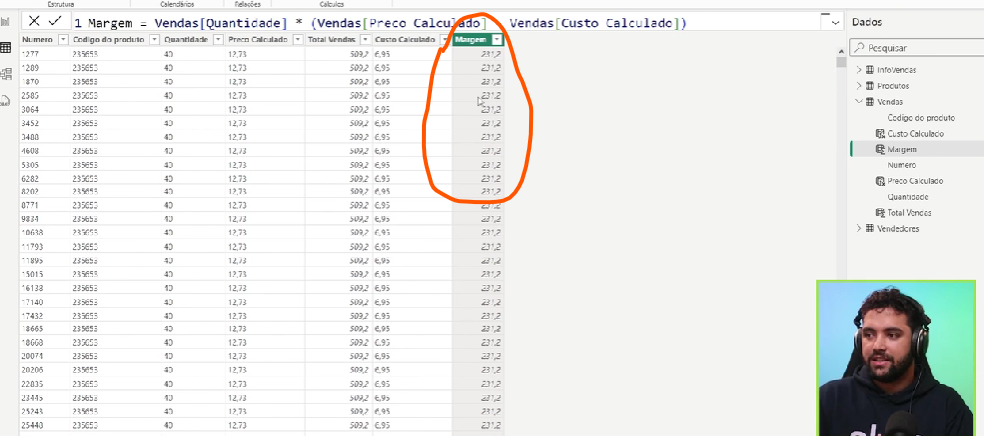Click calculated column icon beside Margem field
This screenshot has height=436, width=984.
[x=880, y=149]
